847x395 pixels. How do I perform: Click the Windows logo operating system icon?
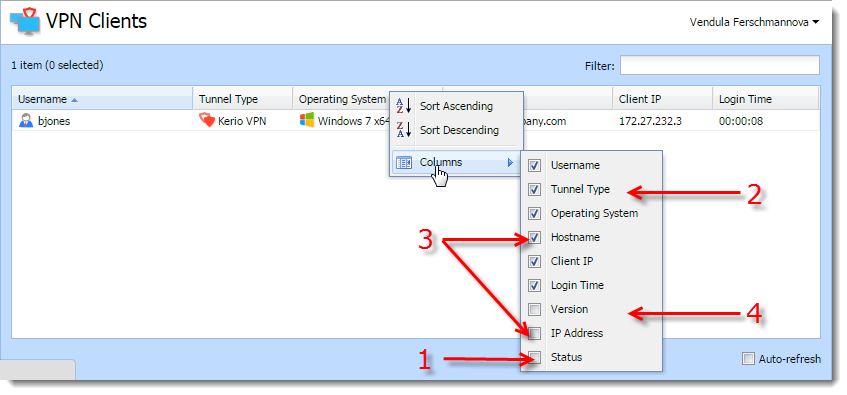pos(307,120)
